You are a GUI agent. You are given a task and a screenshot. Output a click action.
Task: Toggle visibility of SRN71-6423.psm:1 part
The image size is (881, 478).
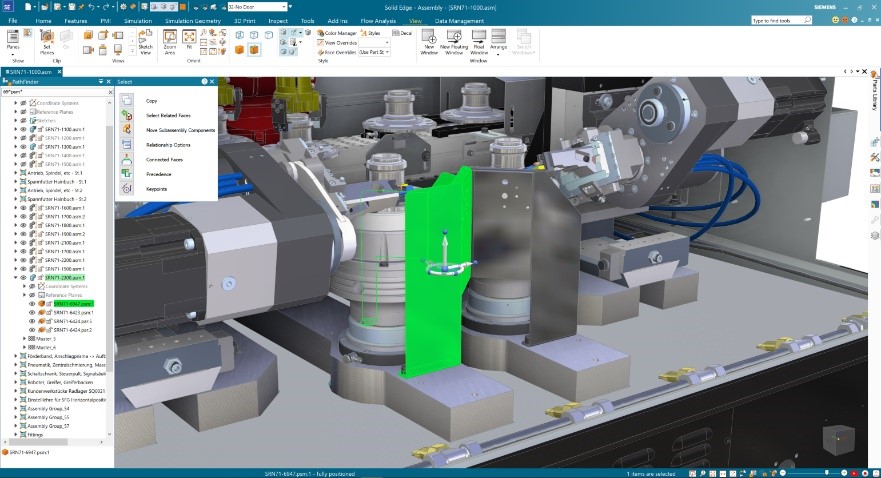click(32, 312)
